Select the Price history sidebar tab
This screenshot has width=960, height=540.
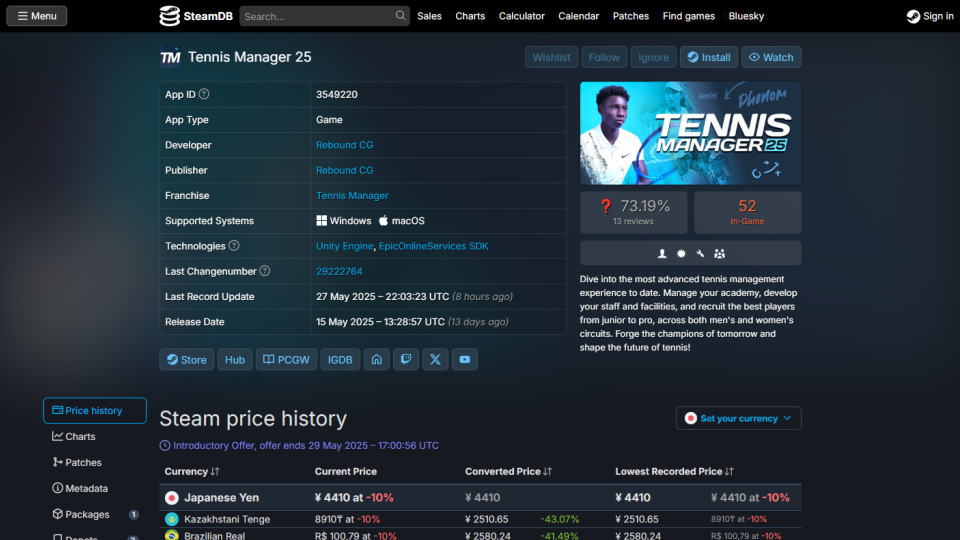pos(95,410)
